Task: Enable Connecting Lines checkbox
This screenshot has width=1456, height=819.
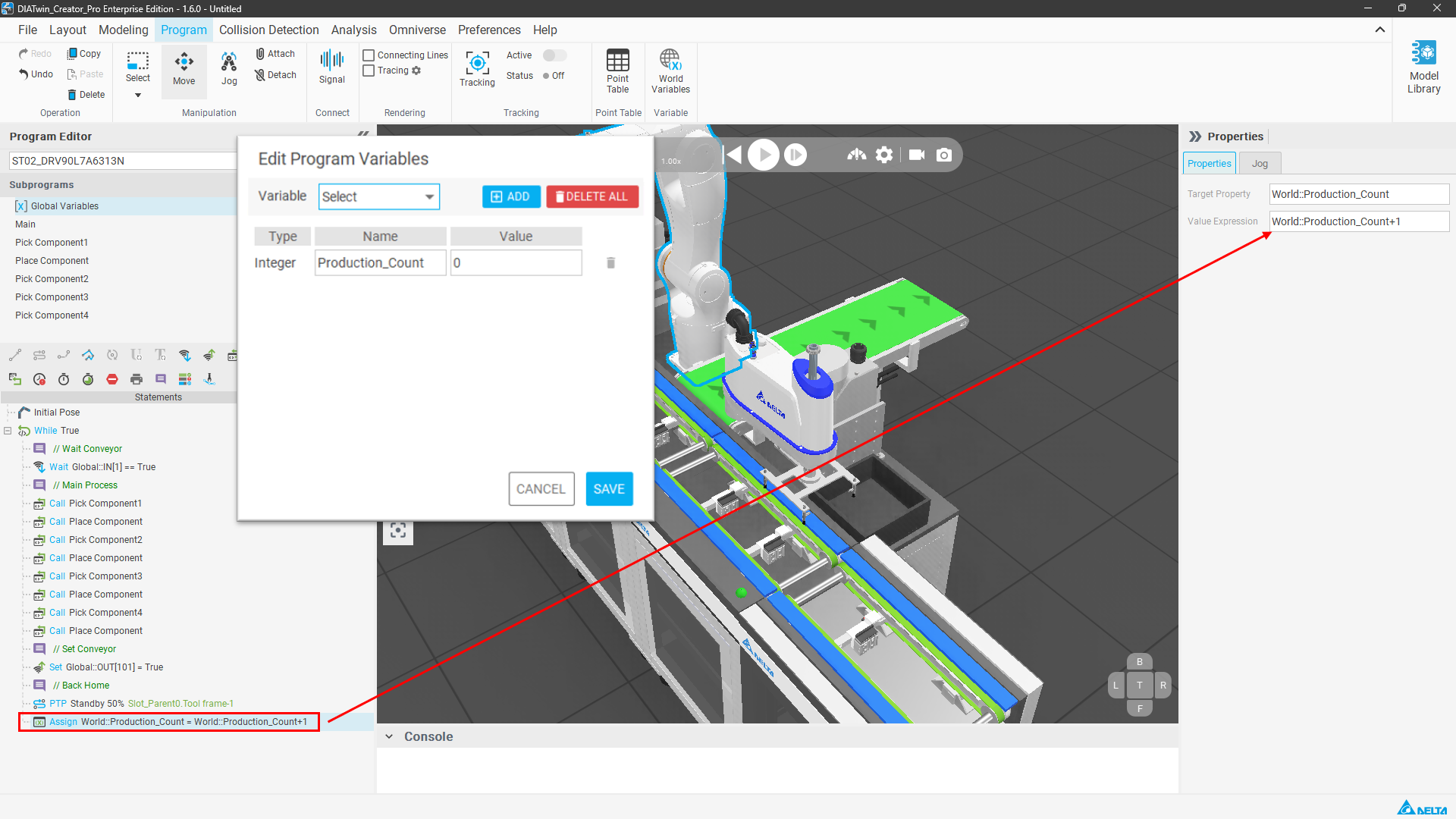Action: pos(369,55)
